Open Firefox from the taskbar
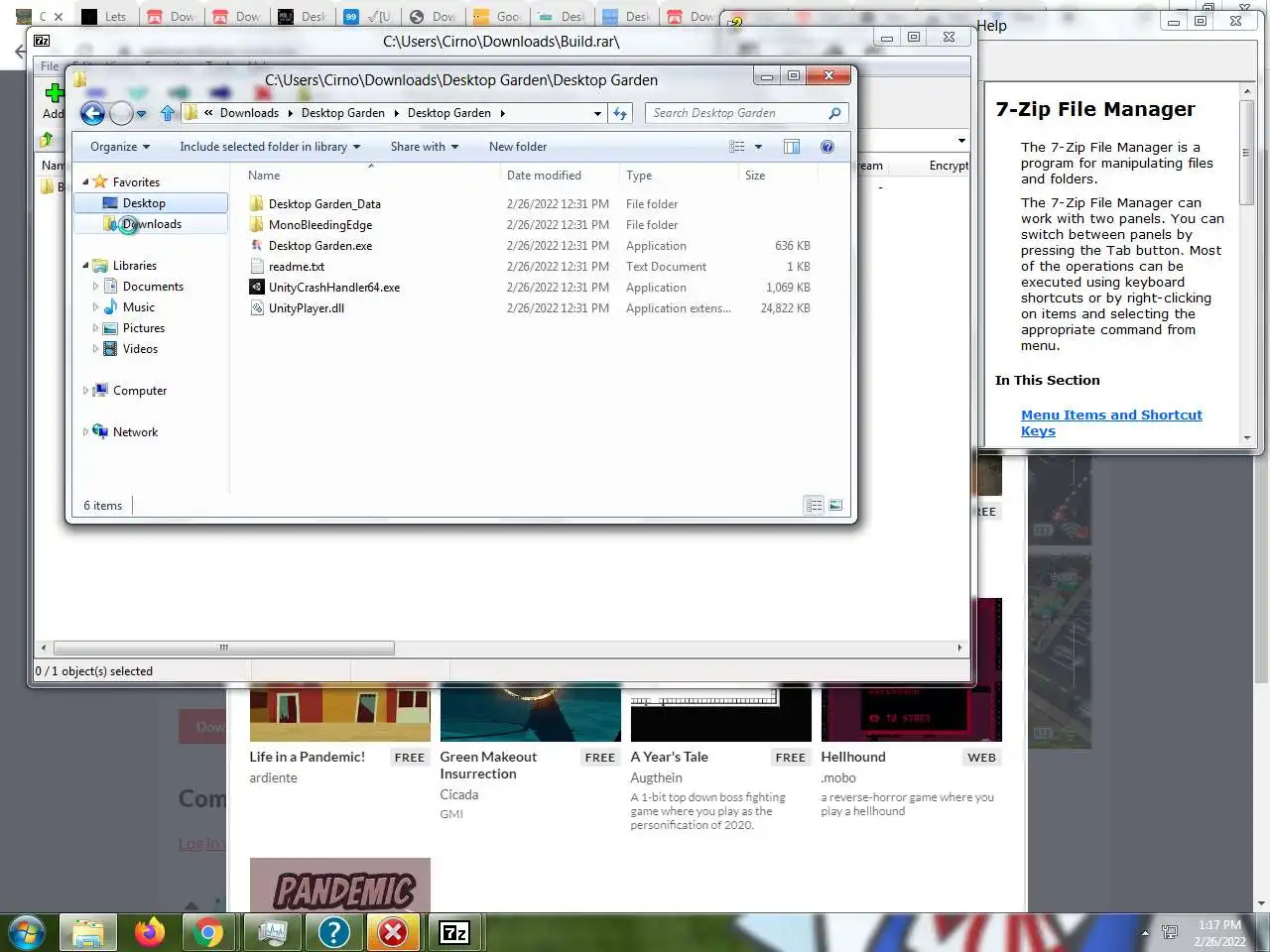This screenshot has height=952, width=1270. 150,932
